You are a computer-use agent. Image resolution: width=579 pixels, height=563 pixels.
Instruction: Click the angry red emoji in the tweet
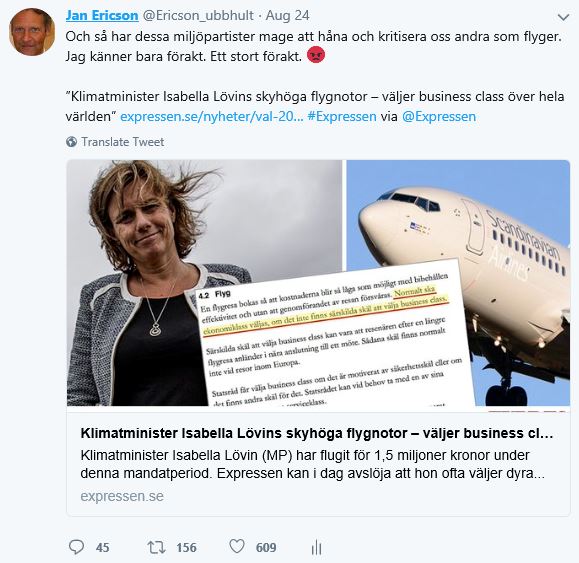(x=316, y=55)
